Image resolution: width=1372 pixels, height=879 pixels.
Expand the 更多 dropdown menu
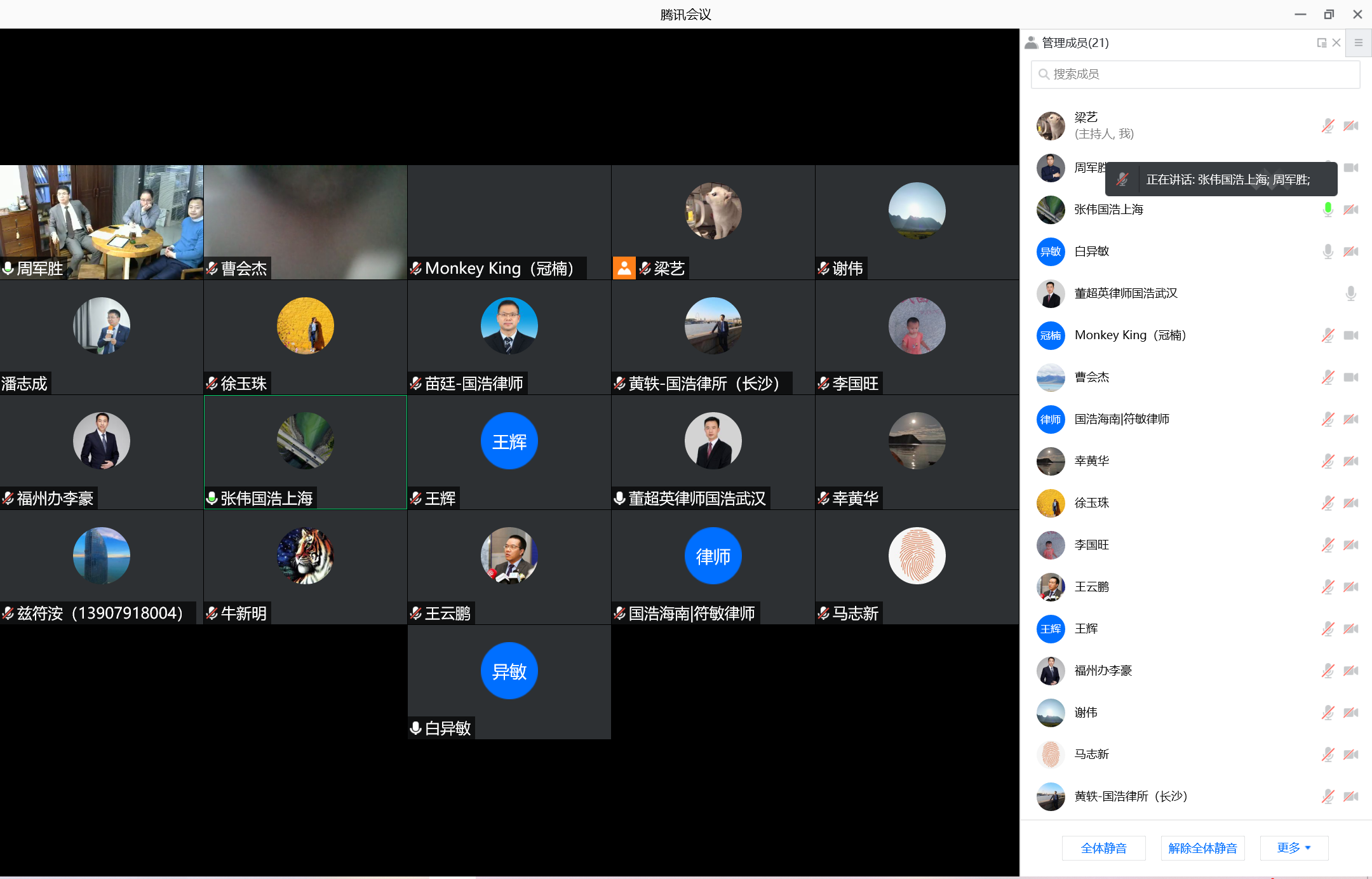pyautogui.click(x=1294, y=848)
